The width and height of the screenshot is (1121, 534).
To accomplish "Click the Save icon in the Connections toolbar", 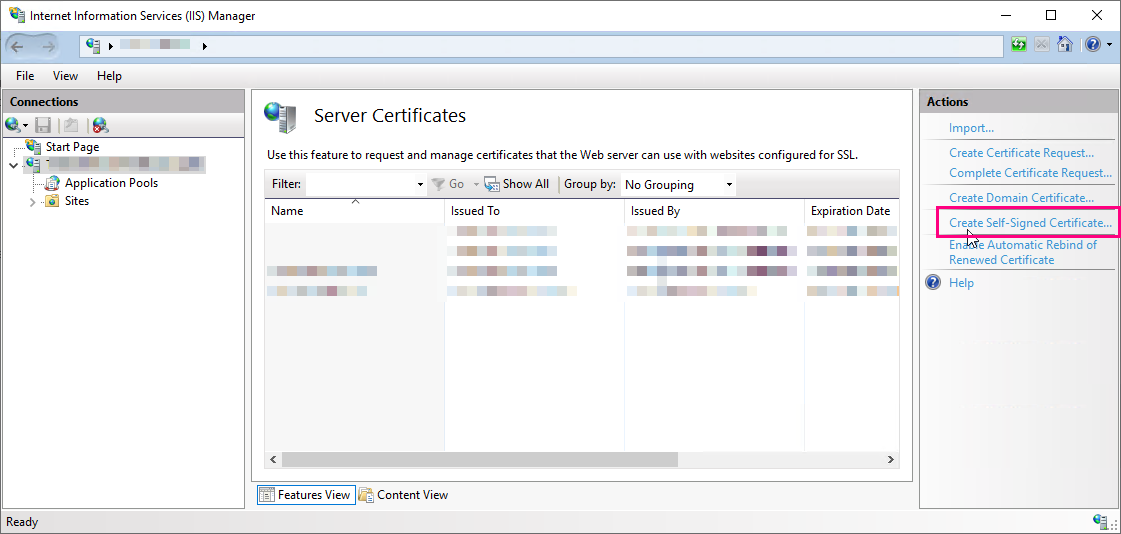I will point(43,125).
